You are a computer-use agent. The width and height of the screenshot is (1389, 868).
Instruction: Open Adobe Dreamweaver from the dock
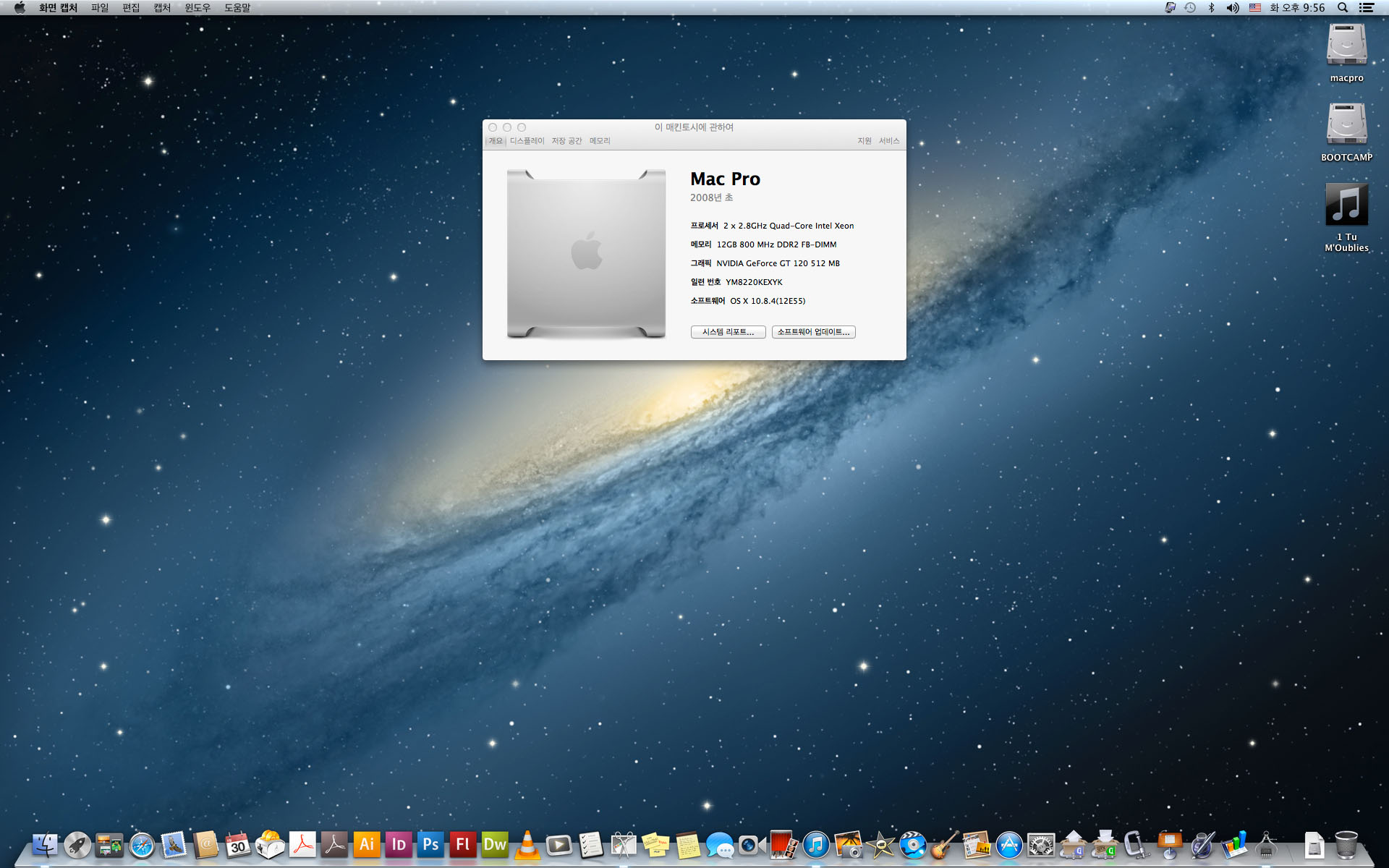(x=495, y=845)
